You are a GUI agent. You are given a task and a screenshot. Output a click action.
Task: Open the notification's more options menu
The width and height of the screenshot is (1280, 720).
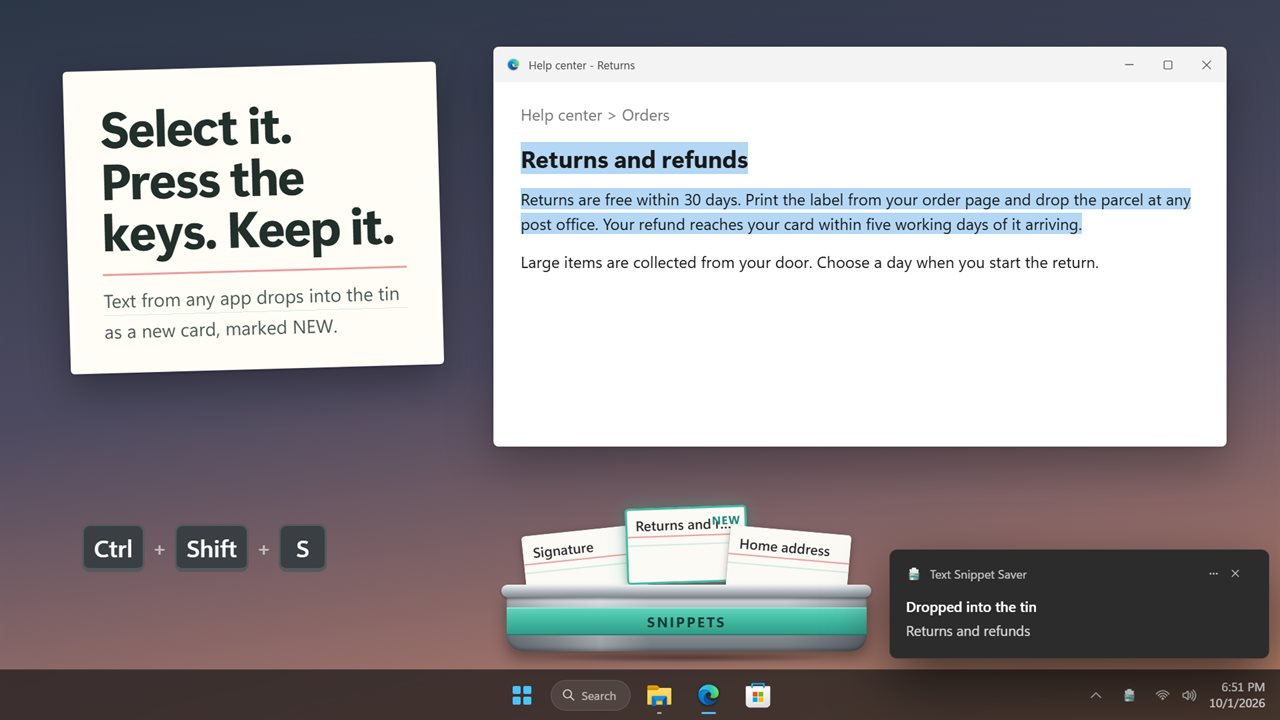coord(1213,574)
